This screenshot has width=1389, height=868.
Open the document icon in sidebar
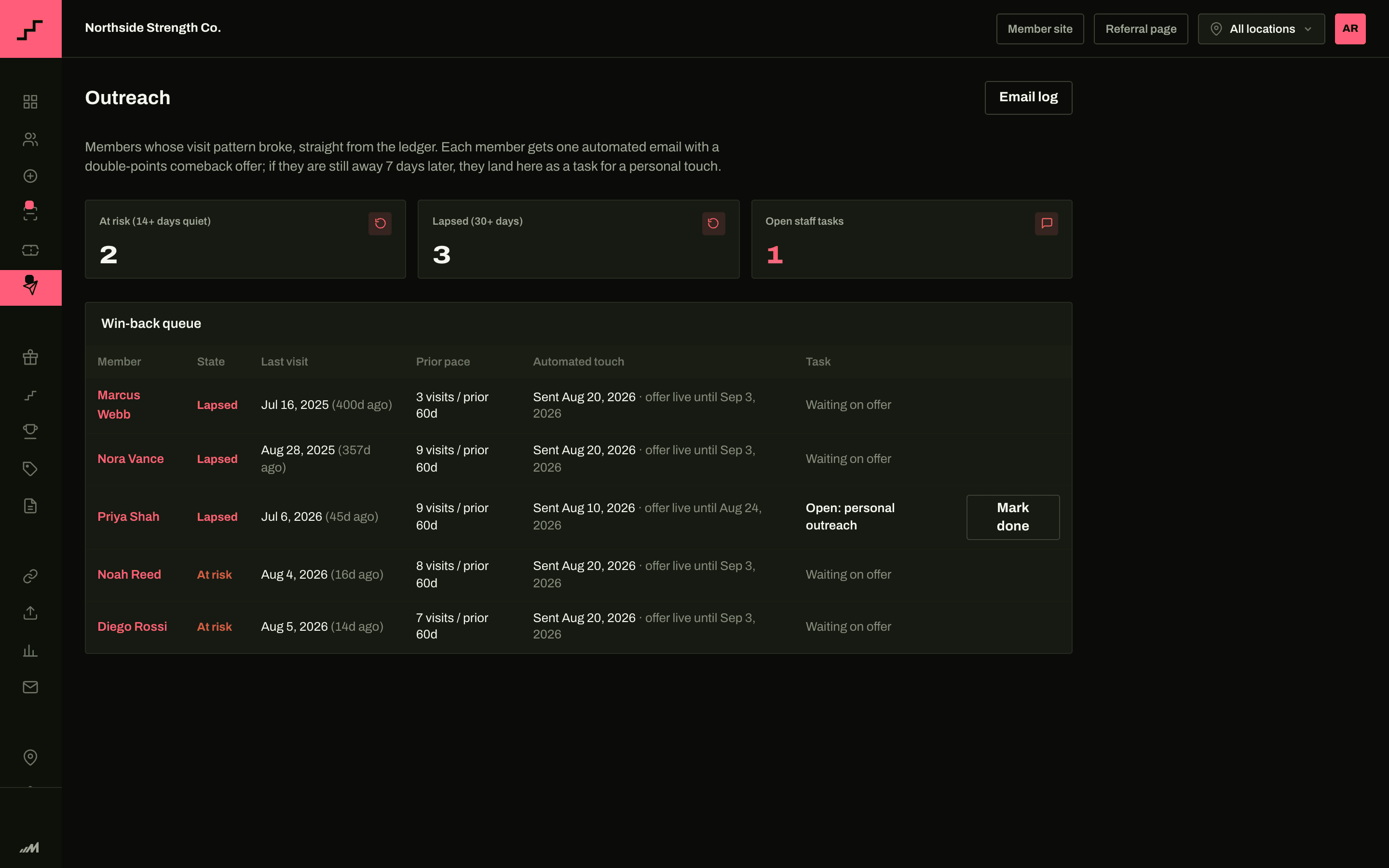[30, 506]
